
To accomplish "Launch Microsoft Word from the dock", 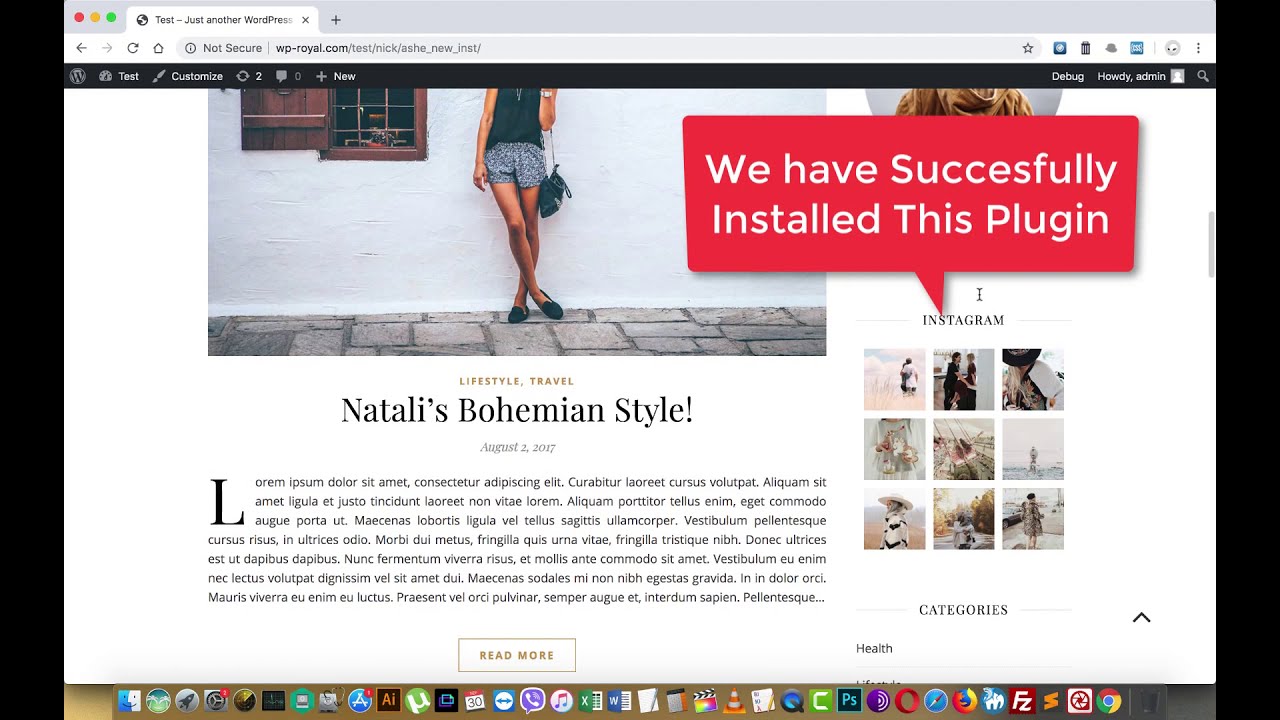I will click(x=619, y=701).
